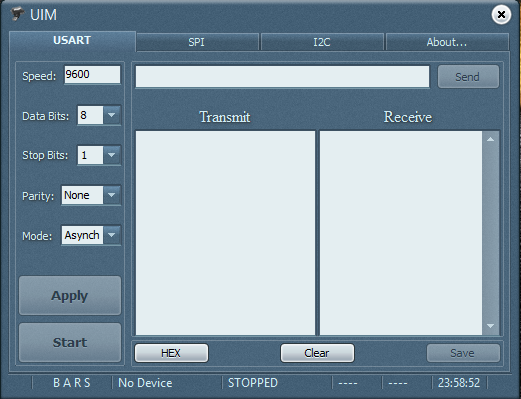Open the About... tab
The image size is (521, 399).
click(x=447, y=42)
